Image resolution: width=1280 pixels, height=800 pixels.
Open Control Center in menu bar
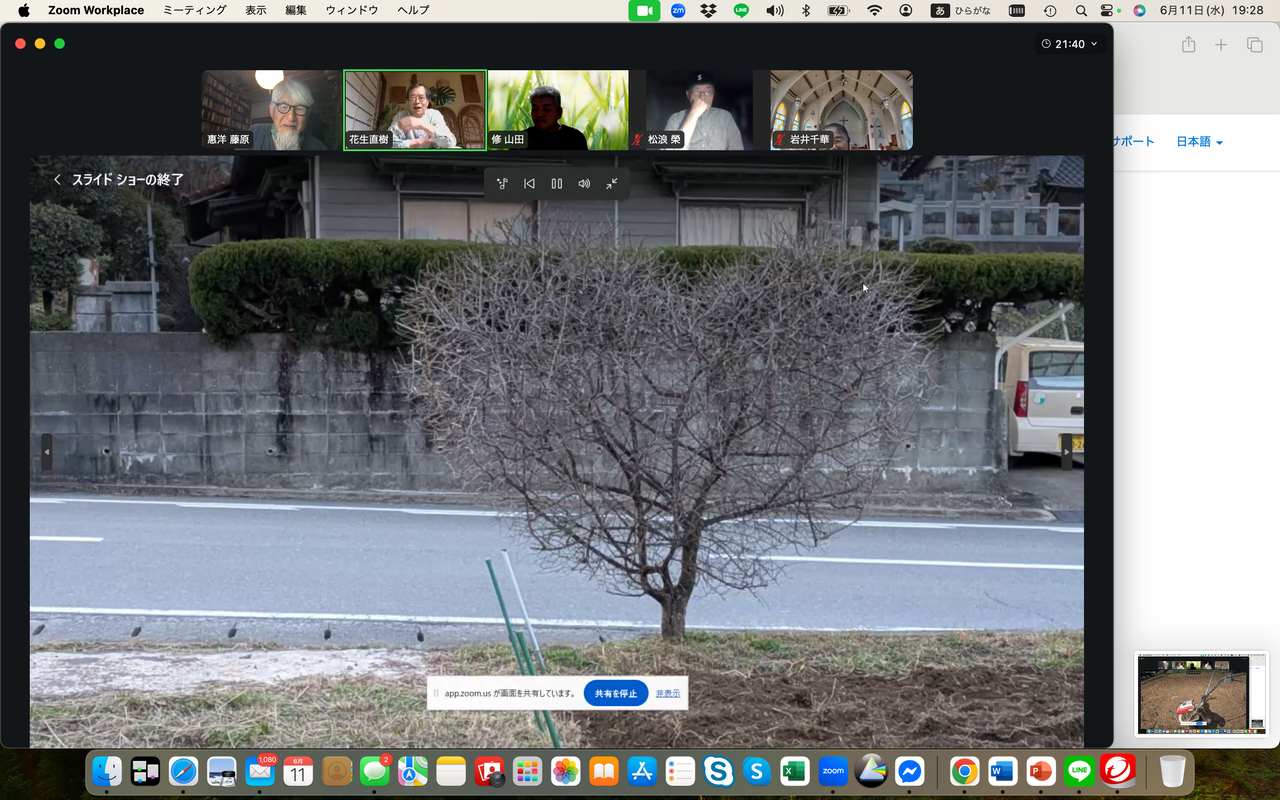click(x=1107, y=10)
